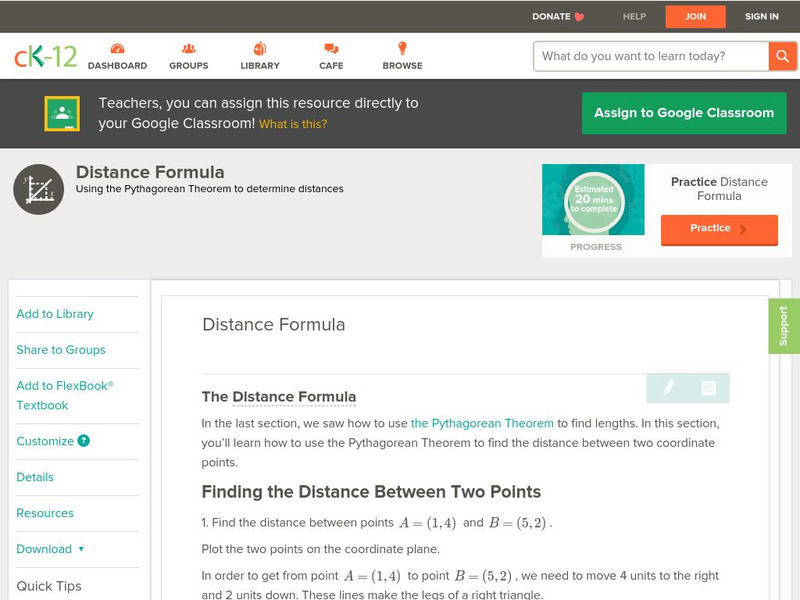
Task: Click the CK-12 logo
Action: point(45,56)
